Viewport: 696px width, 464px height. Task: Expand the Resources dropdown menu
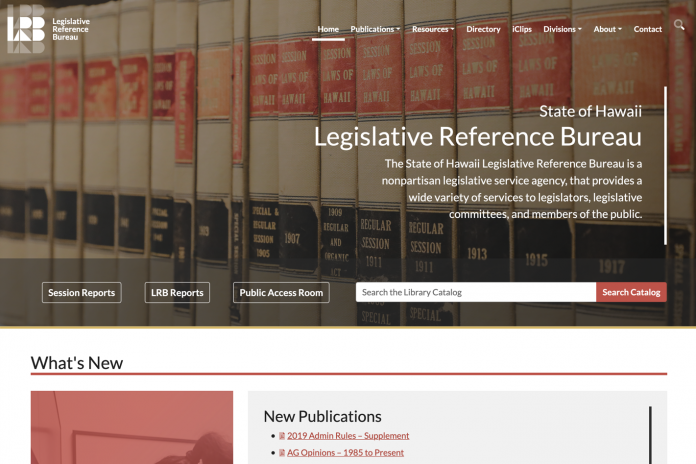[433, 29]
